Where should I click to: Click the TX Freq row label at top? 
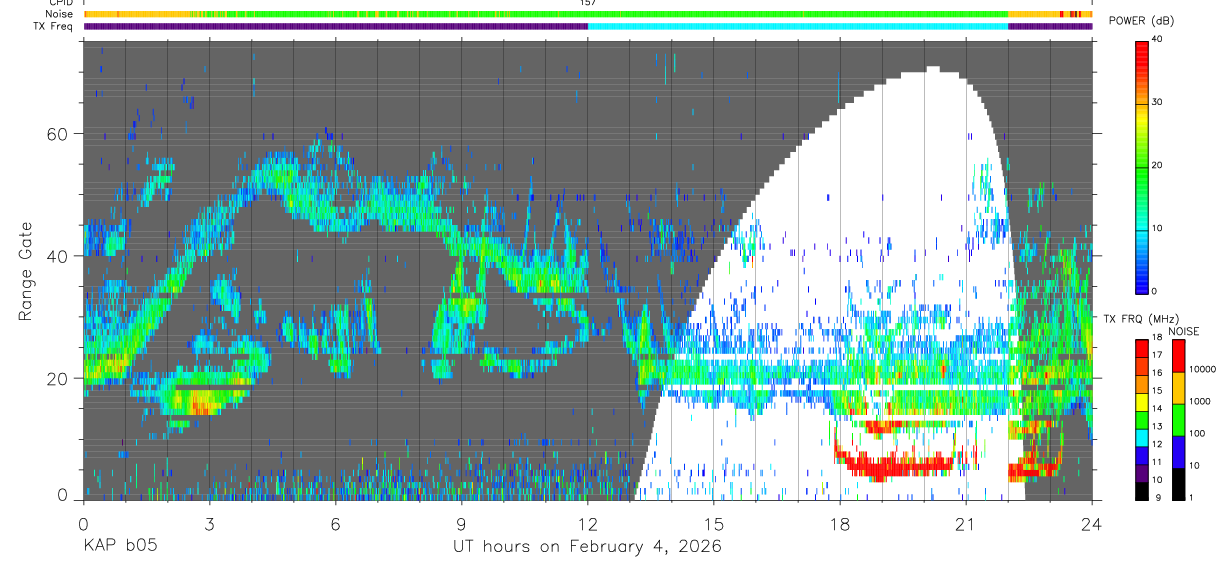click(51, 26)
